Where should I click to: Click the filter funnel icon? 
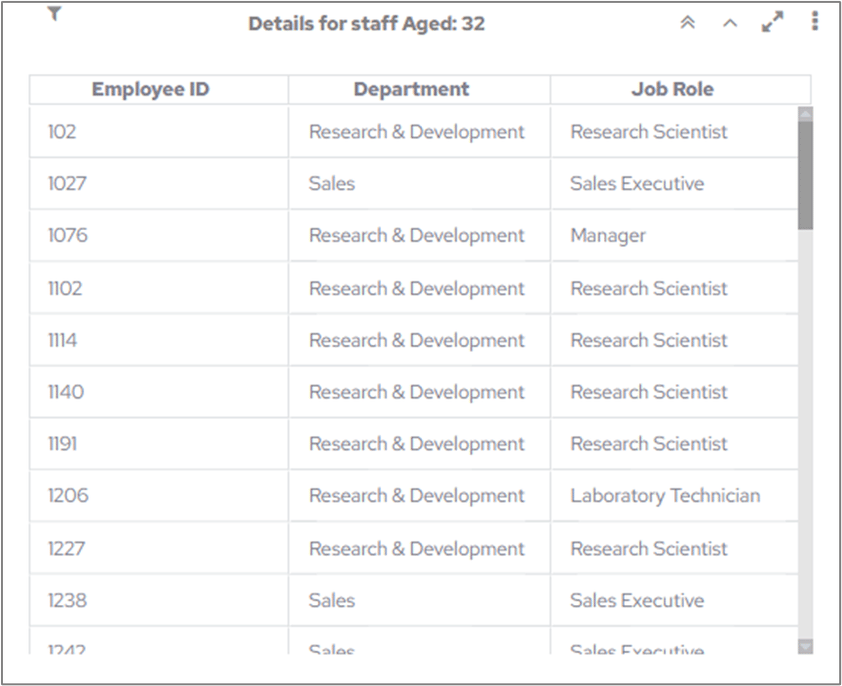tap(54, 13)
